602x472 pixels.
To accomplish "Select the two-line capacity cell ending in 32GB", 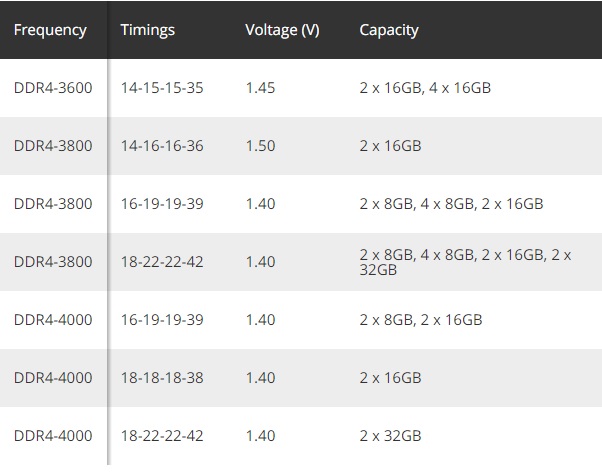I will pos(465,262).
